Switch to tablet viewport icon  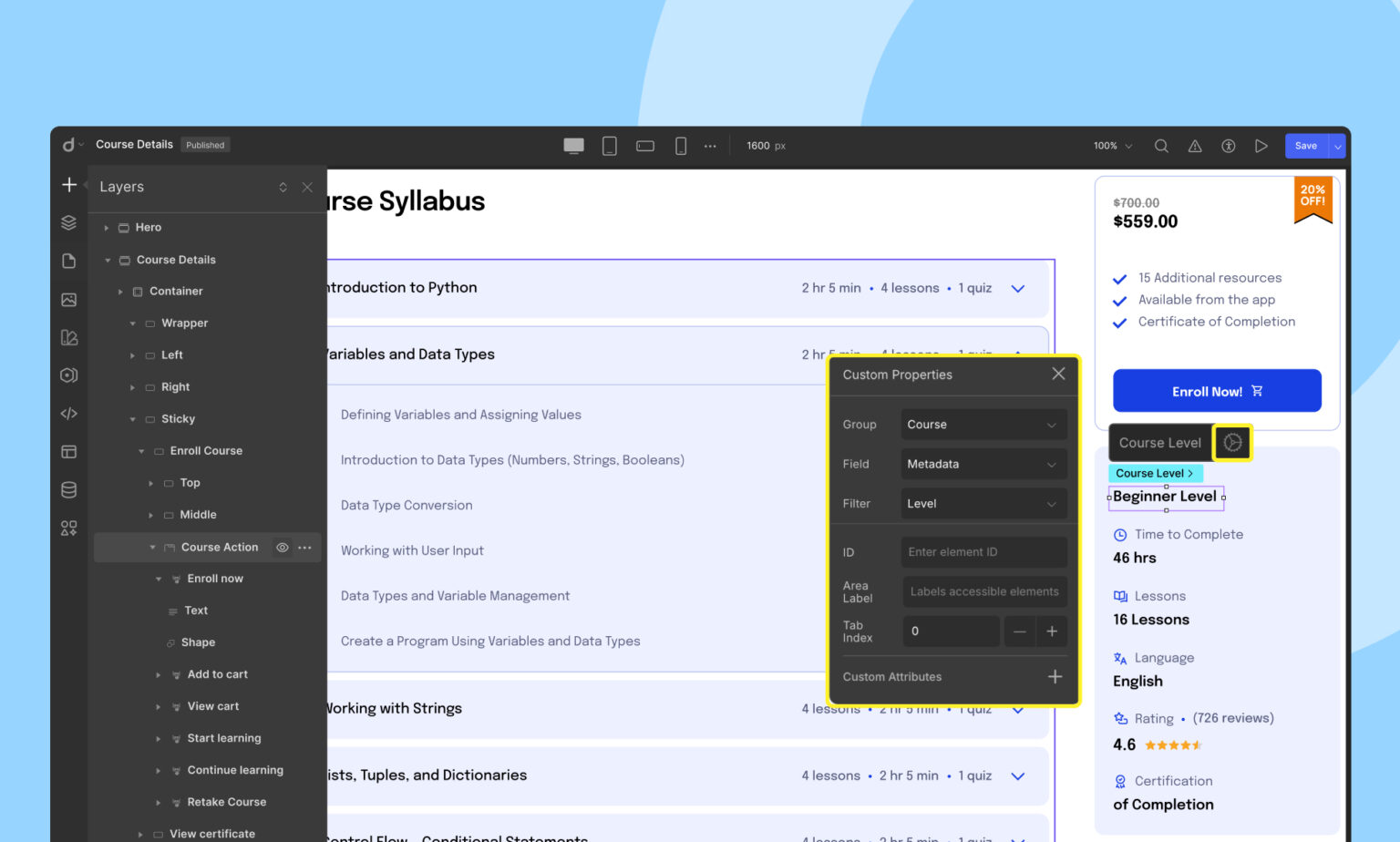610,146
